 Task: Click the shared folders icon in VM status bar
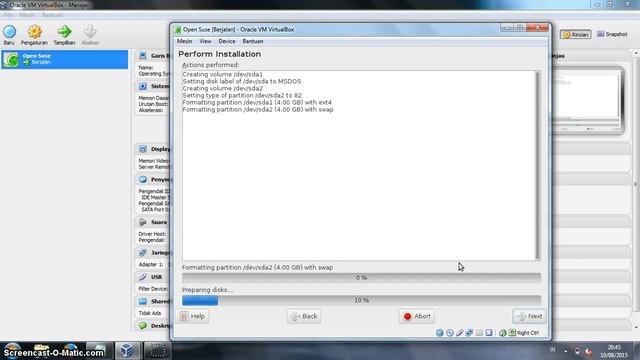point(479,333)
